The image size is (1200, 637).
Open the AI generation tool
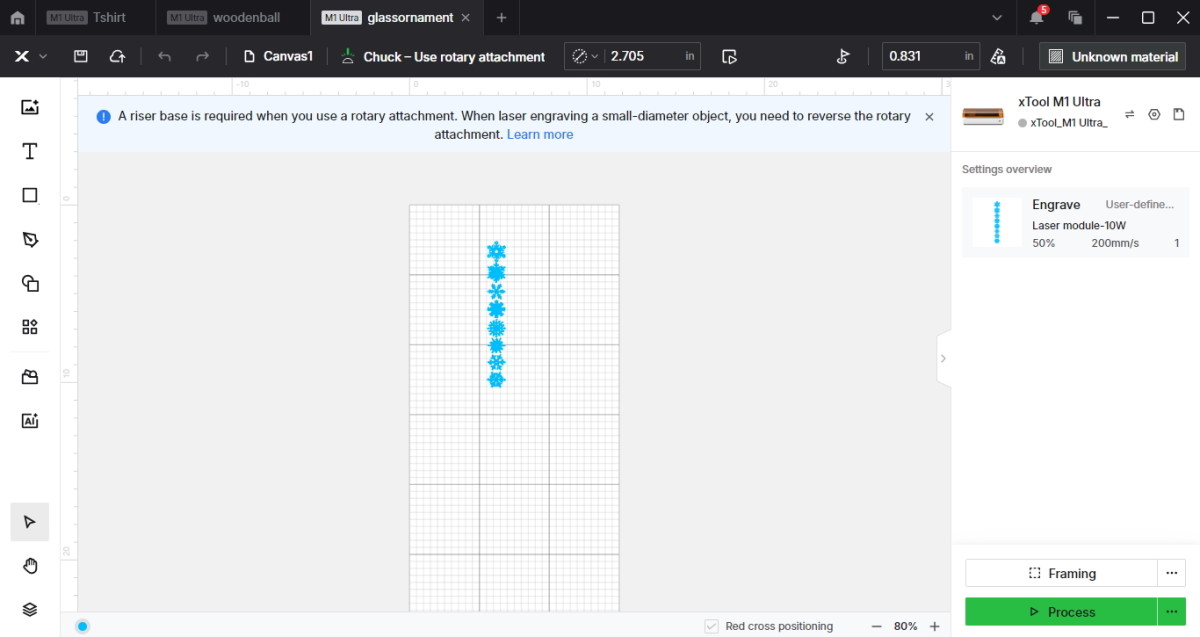30,421
